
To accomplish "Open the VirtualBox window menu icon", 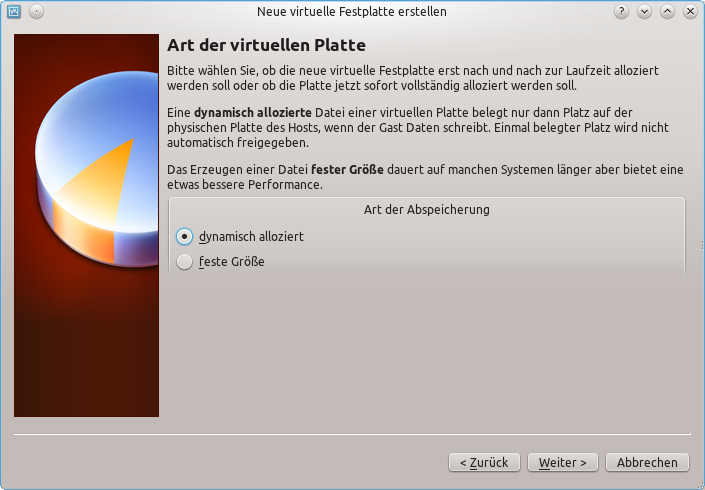I will coord(14,12).
